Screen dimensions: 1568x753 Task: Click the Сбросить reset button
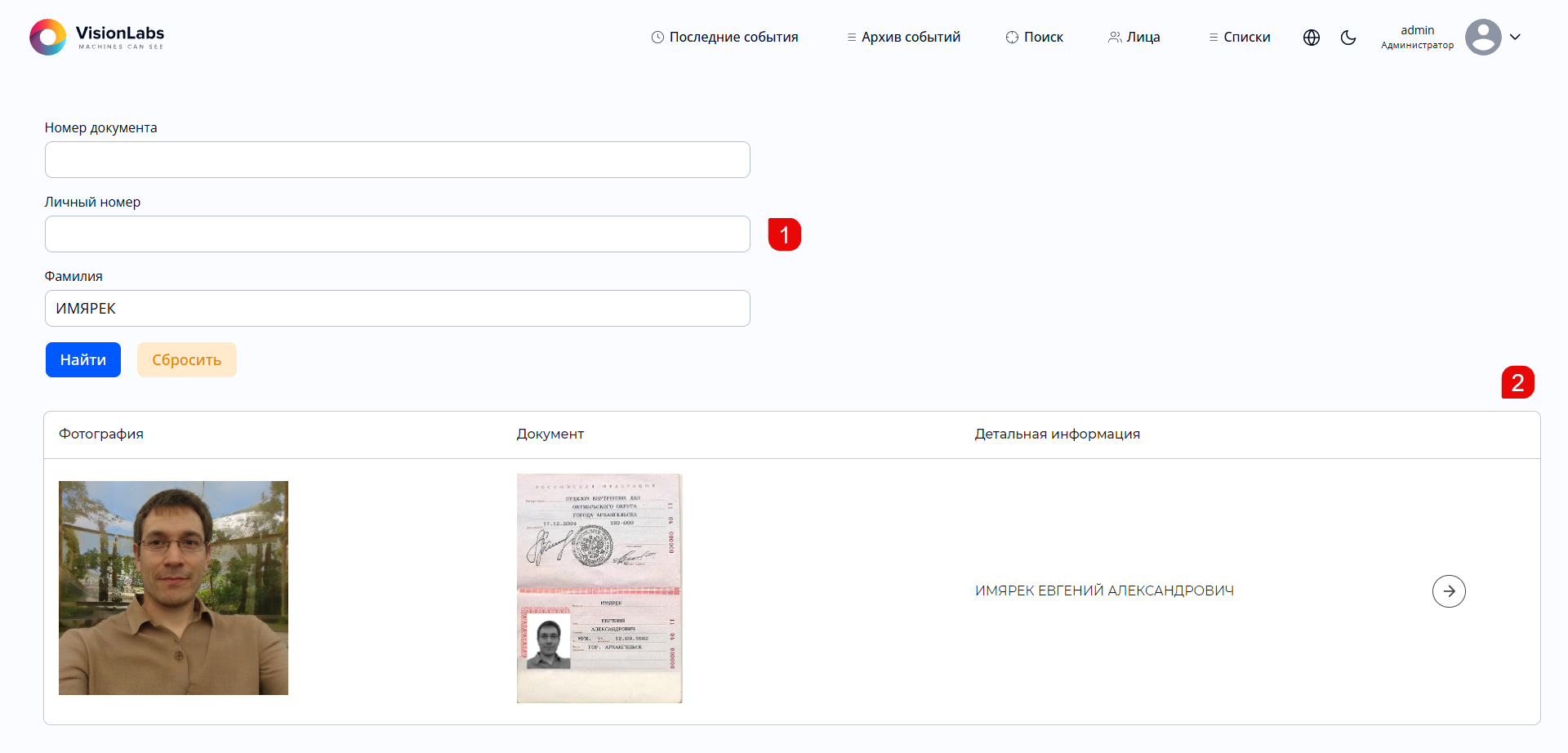coord(186,360)
